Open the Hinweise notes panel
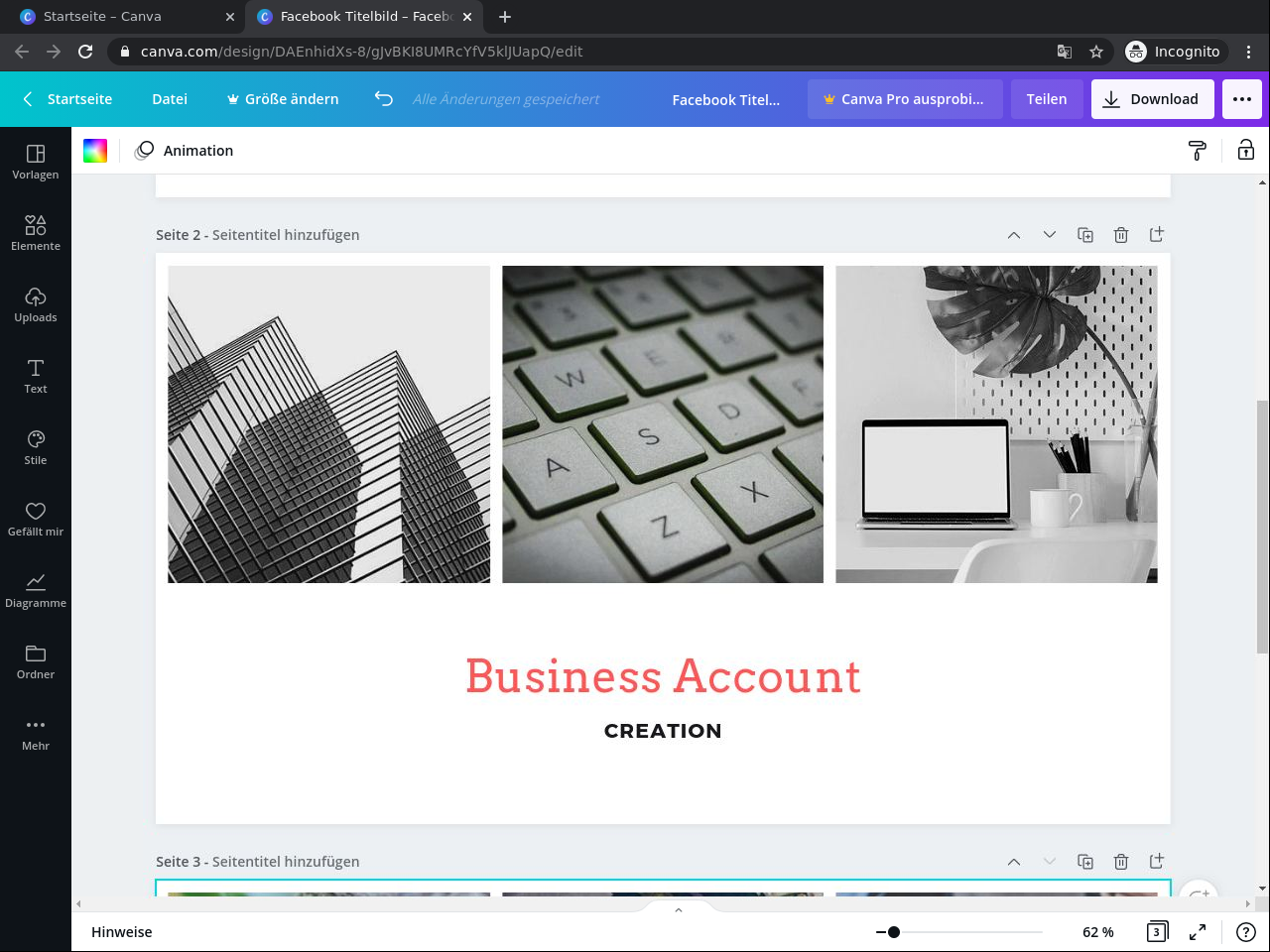The image size is (1270, 952). point(122,932)
